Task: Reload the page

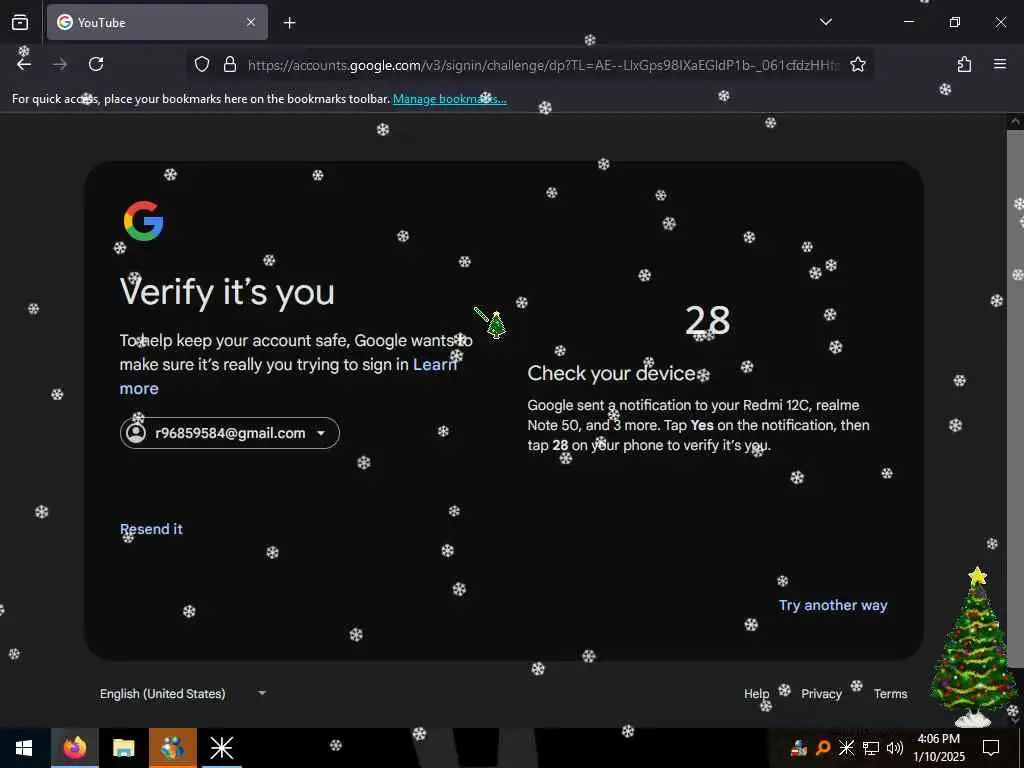Action: coord(96,64)
